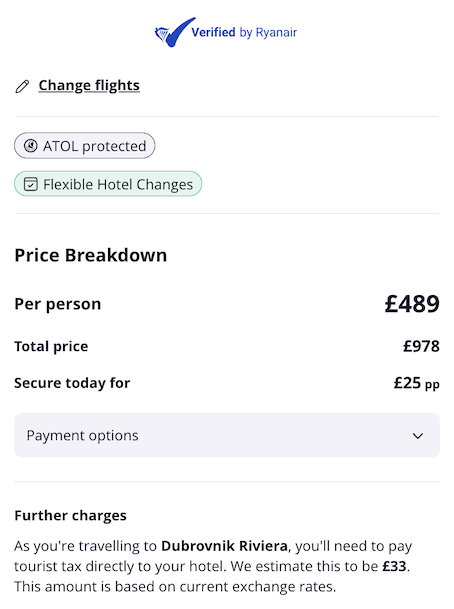The image size is (454, 609).
Task: Click the Dubrovnik Riviera bold text
Action: pos(224,546)
